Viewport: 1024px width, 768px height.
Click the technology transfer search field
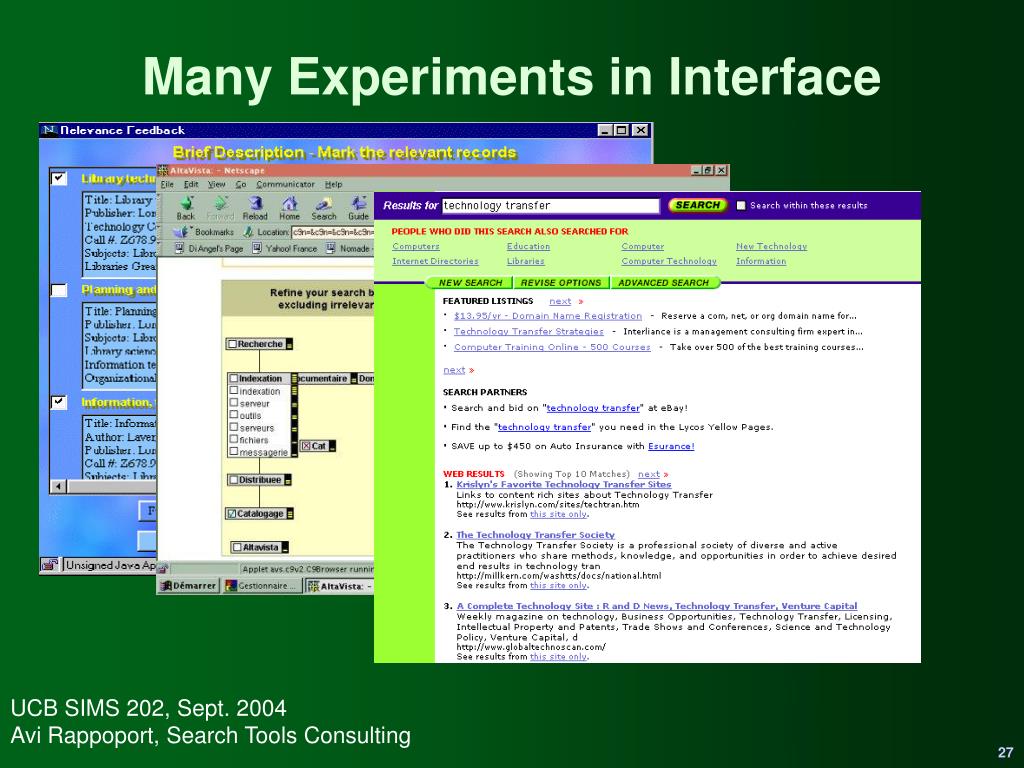coord(551,206)
